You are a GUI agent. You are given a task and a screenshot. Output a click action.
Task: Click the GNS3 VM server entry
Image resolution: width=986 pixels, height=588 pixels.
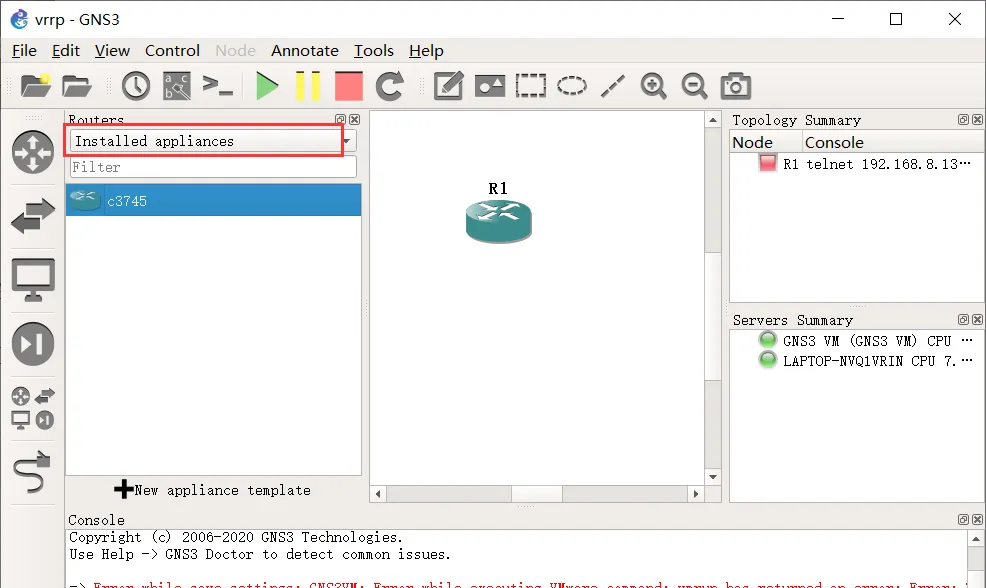point(865,341)
